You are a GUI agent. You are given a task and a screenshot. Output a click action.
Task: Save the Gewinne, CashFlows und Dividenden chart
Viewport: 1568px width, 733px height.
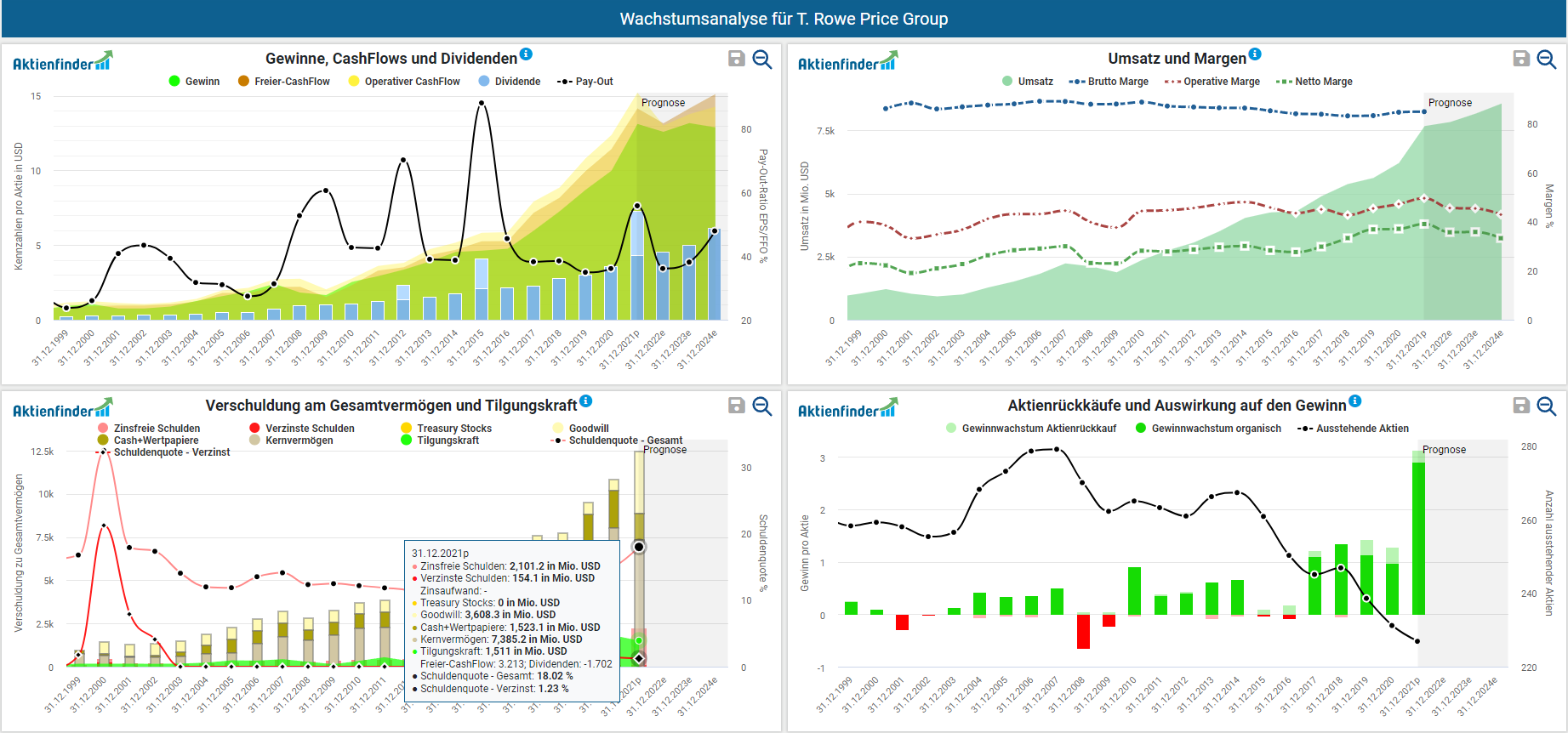point(737,59)
